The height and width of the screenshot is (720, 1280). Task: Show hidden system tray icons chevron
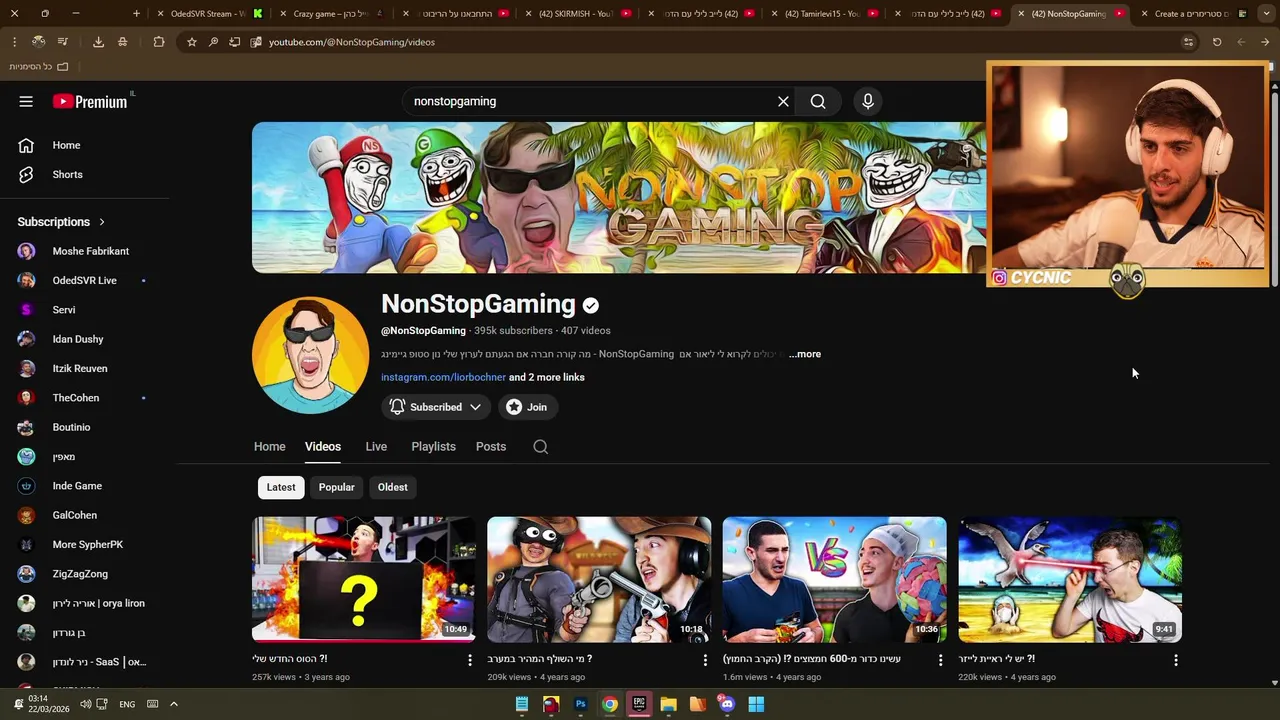pos(173,704)
